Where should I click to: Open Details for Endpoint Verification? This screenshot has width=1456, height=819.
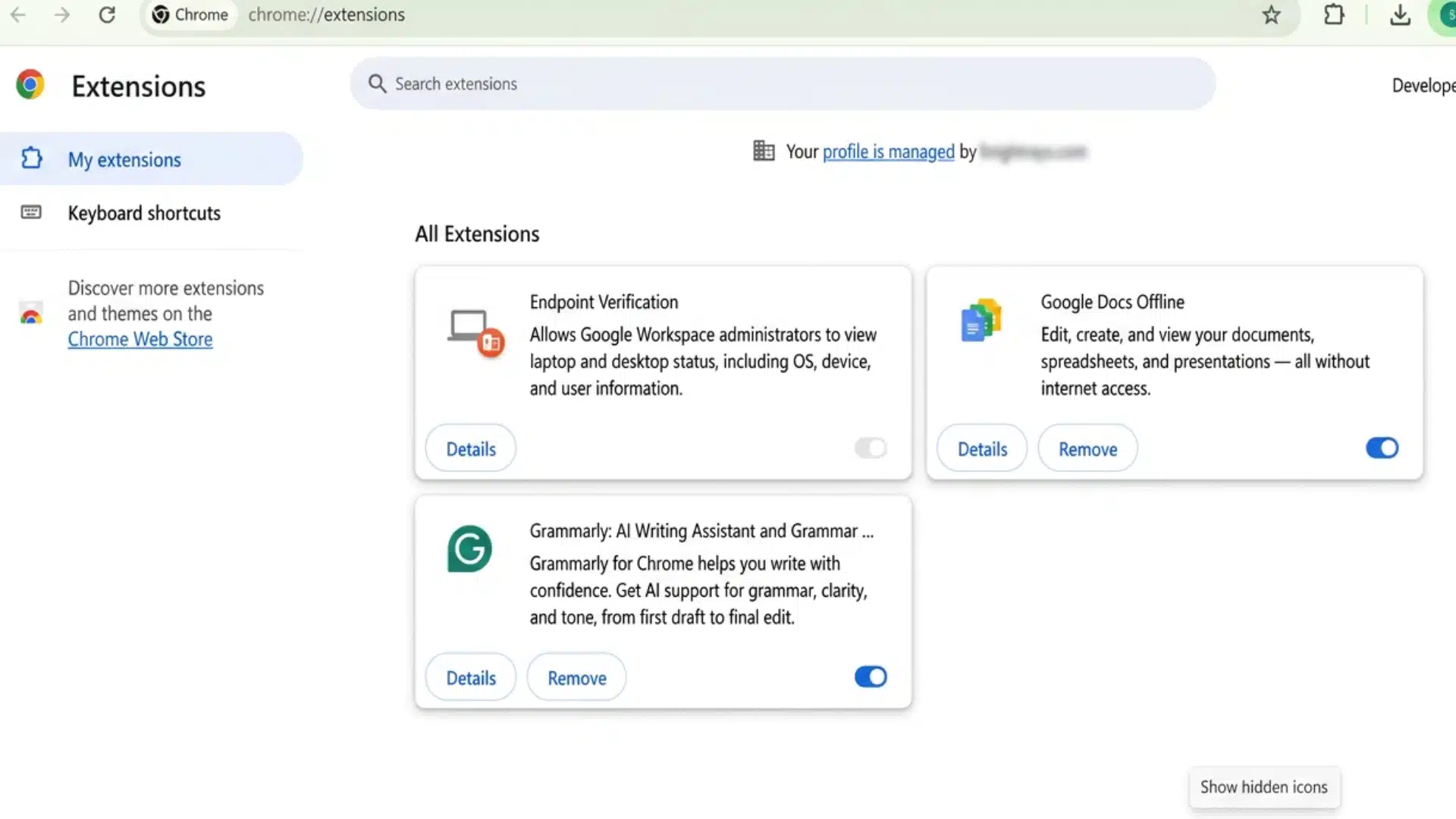click(470, 448)
